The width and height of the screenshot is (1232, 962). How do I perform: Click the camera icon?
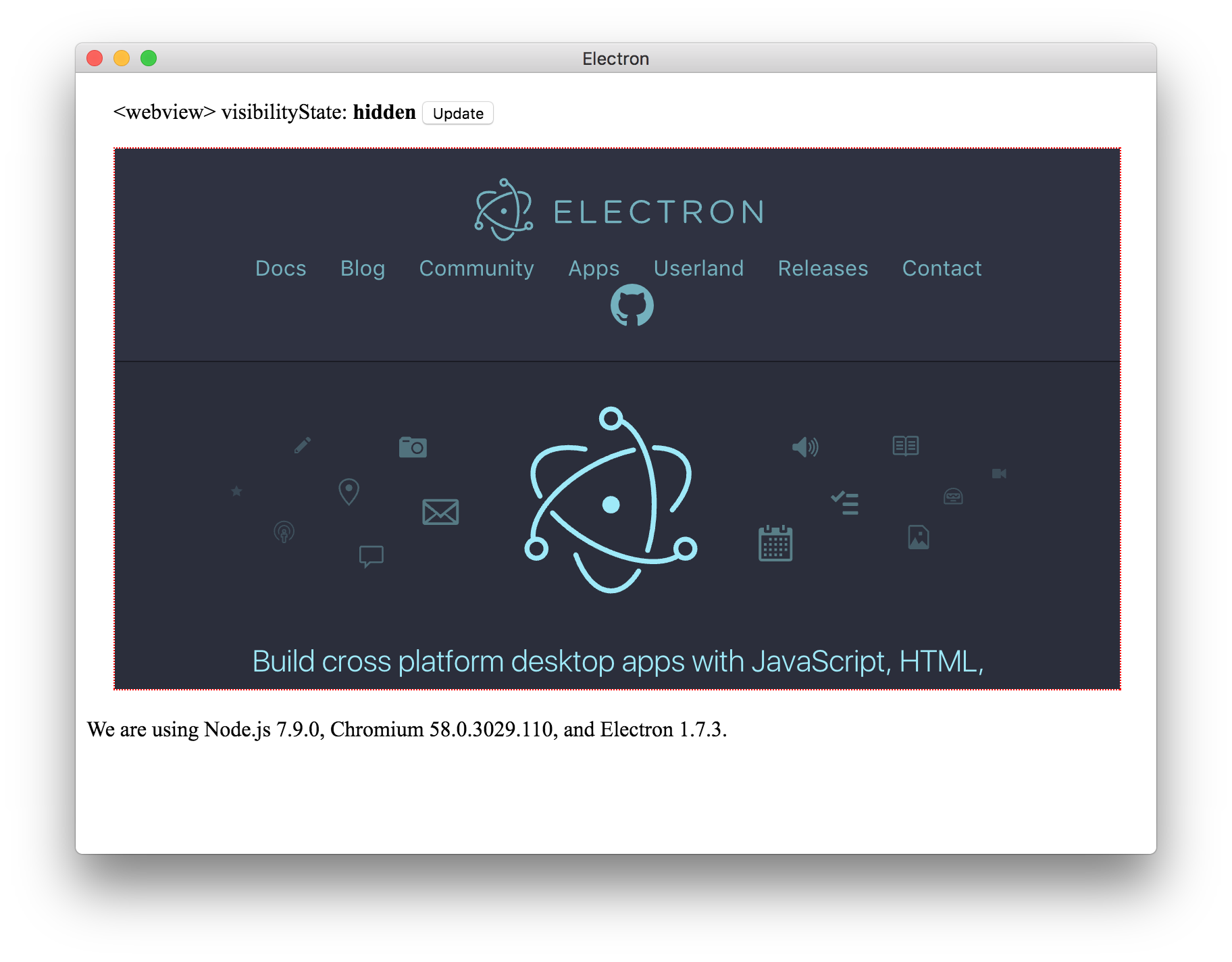point(413,447)
